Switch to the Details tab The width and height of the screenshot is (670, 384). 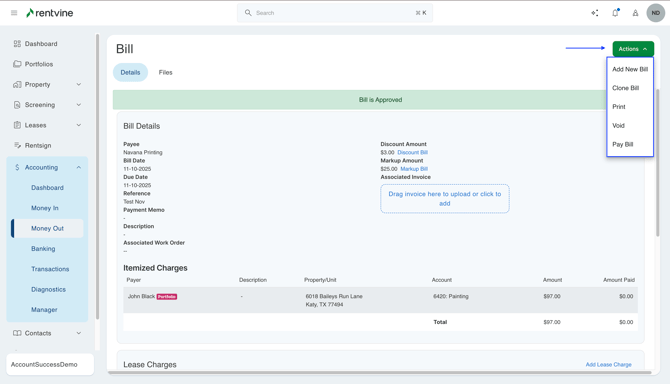(x=130, y=73)
